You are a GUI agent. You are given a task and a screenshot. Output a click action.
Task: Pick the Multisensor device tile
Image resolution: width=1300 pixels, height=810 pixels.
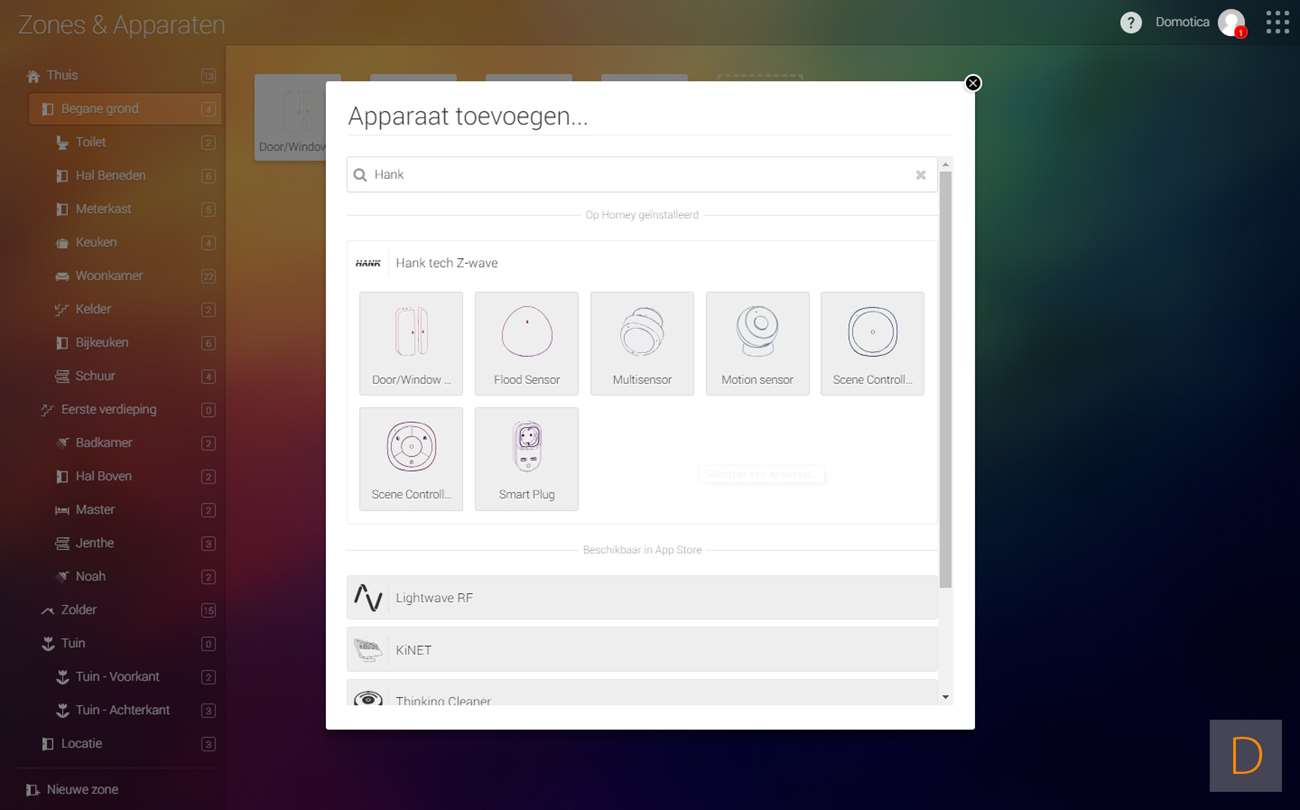pyautogui.click(x=642, y=343)
